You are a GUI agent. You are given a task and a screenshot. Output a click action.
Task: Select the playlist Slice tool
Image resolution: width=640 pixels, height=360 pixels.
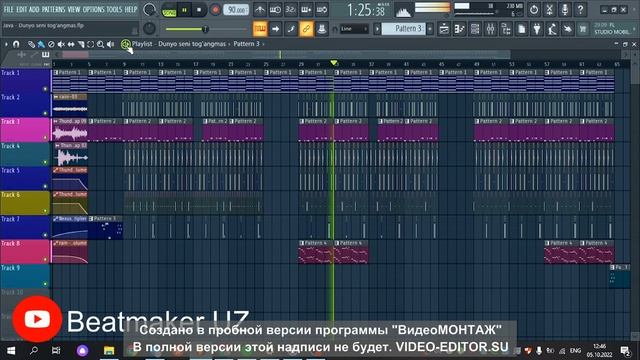(x=81, y=44)
